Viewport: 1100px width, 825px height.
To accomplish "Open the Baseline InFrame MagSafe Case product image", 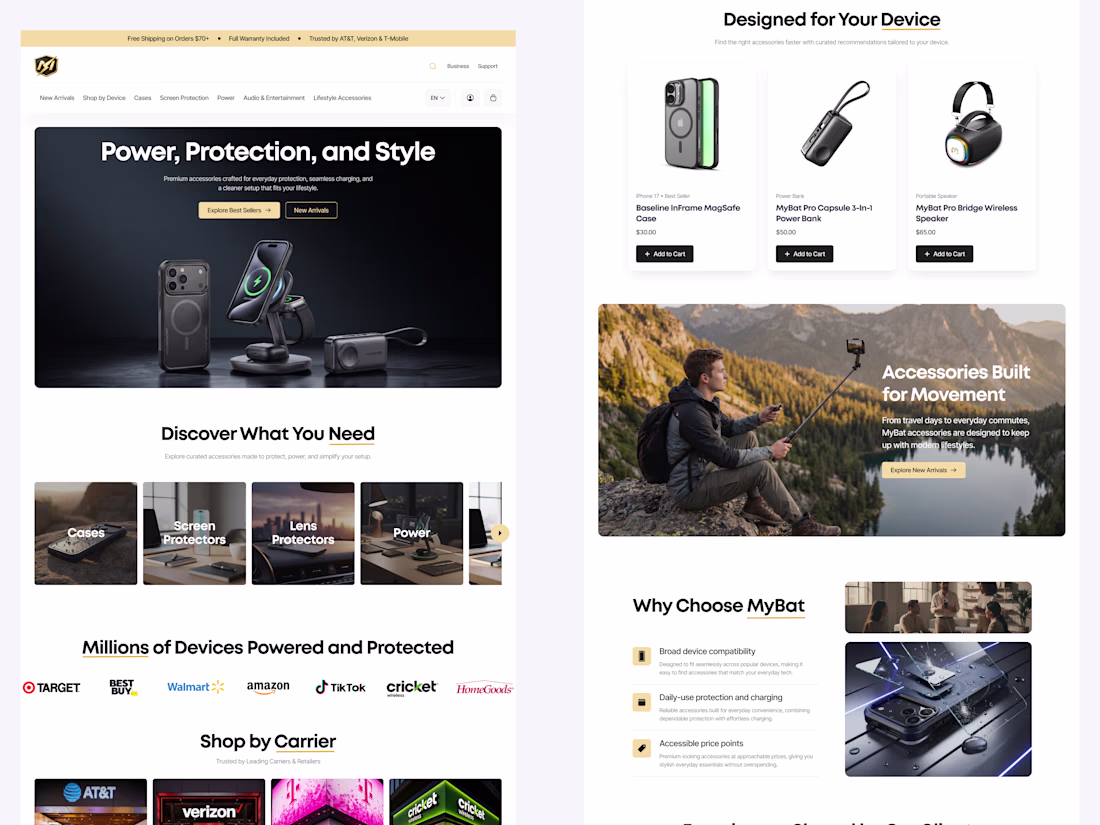I will click(x=692, y=125).
